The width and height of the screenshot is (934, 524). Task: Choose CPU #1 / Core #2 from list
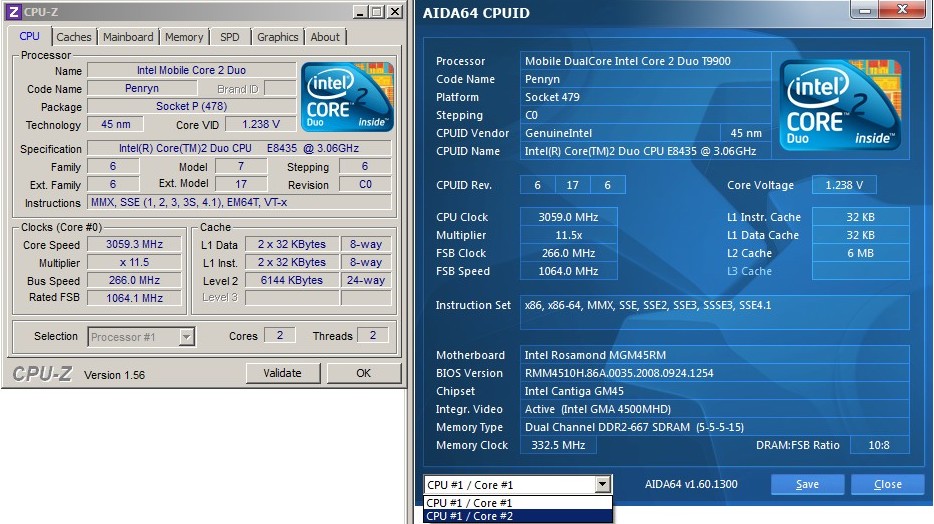[x=518, y=516]
